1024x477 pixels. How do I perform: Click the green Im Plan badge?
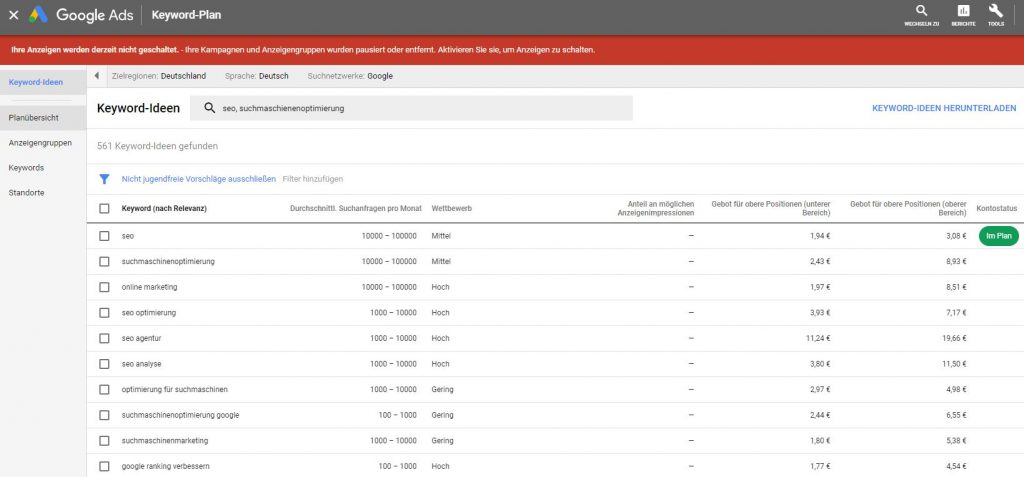pyautogui.click(x=999, y=236)
